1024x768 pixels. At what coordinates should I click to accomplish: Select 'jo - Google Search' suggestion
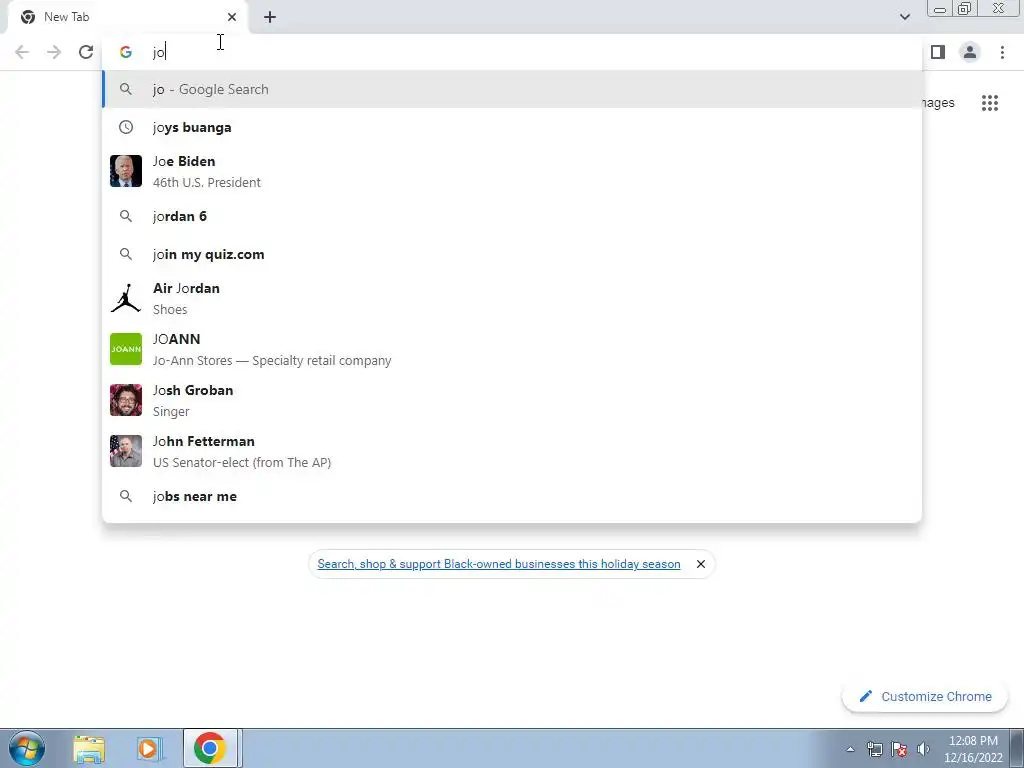pyautogui.click(x=512, y=89)
